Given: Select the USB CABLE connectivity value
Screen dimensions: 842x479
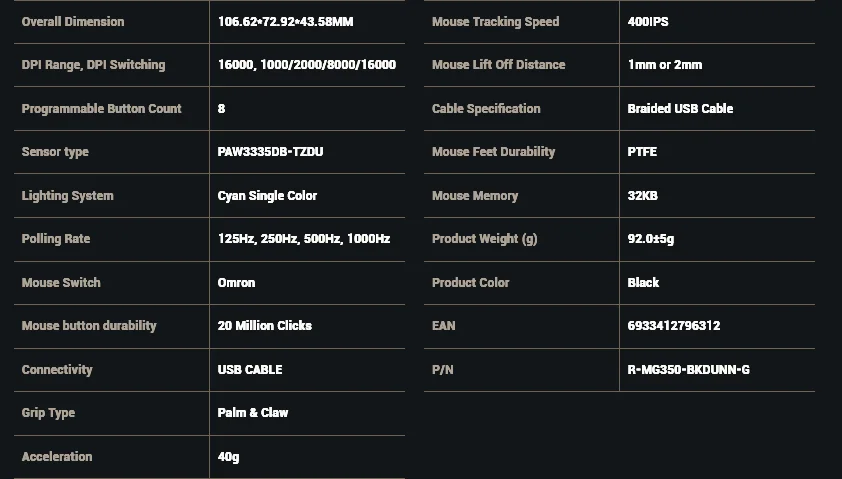Looking at the screenshot, I should pyautogui.click(x=250, y=370).
